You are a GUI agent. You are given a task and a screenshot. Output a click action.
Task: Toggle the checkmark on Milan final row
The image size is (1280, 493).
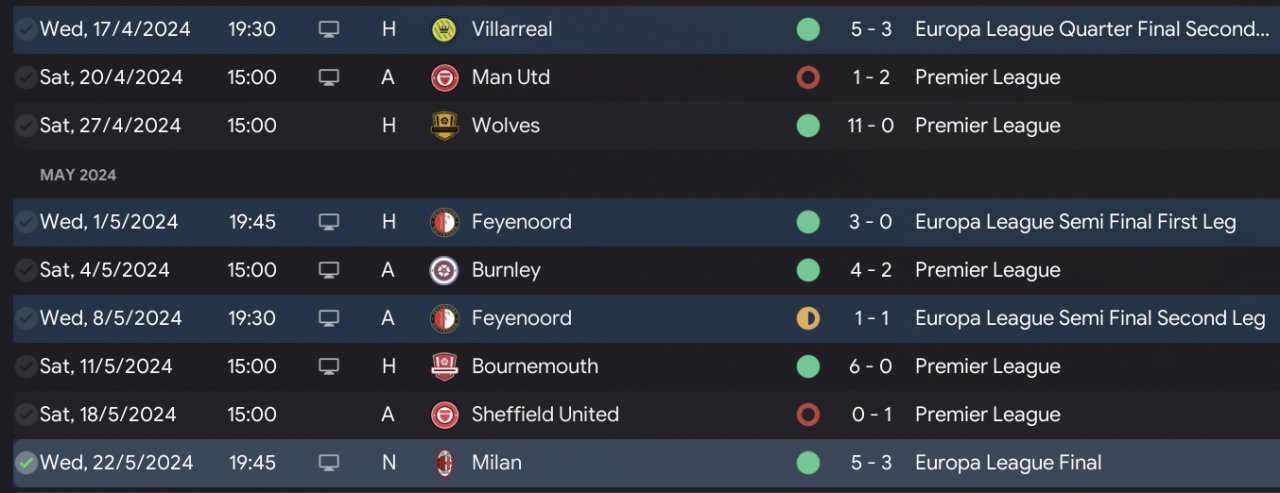coord(26,463)
